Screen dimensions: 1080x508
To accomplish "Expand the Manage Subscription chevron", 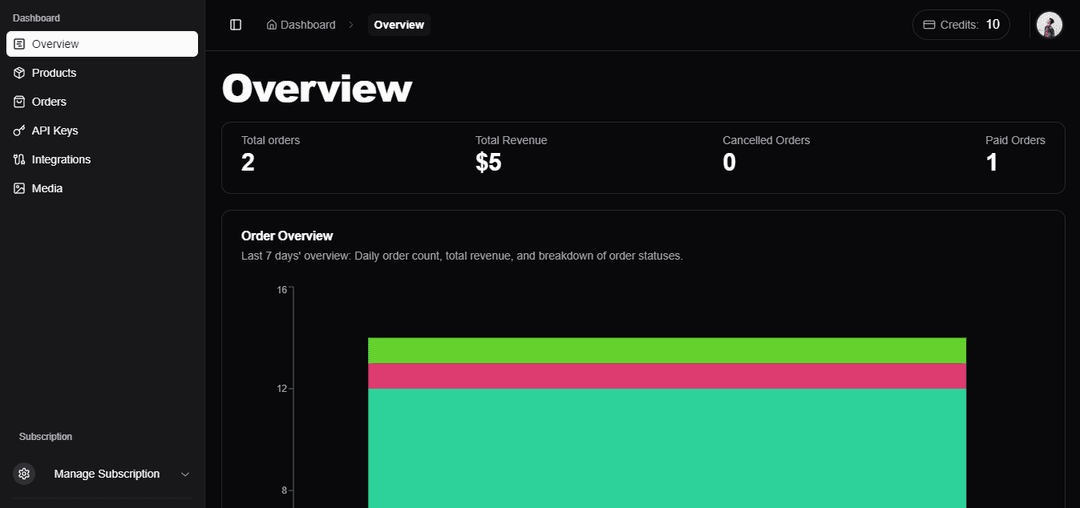I will click(185, 474).
